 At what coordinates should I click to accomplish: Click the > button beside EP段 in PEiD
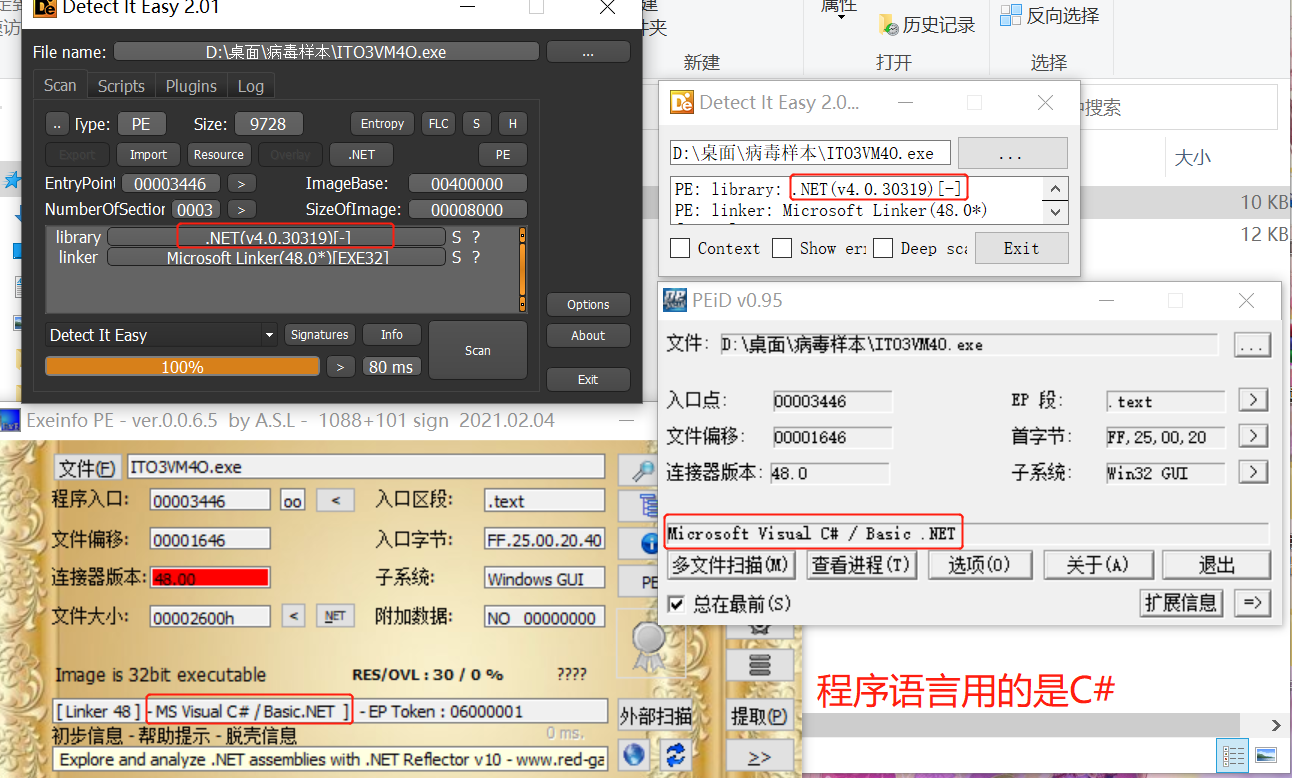(x=1254, y=400)
